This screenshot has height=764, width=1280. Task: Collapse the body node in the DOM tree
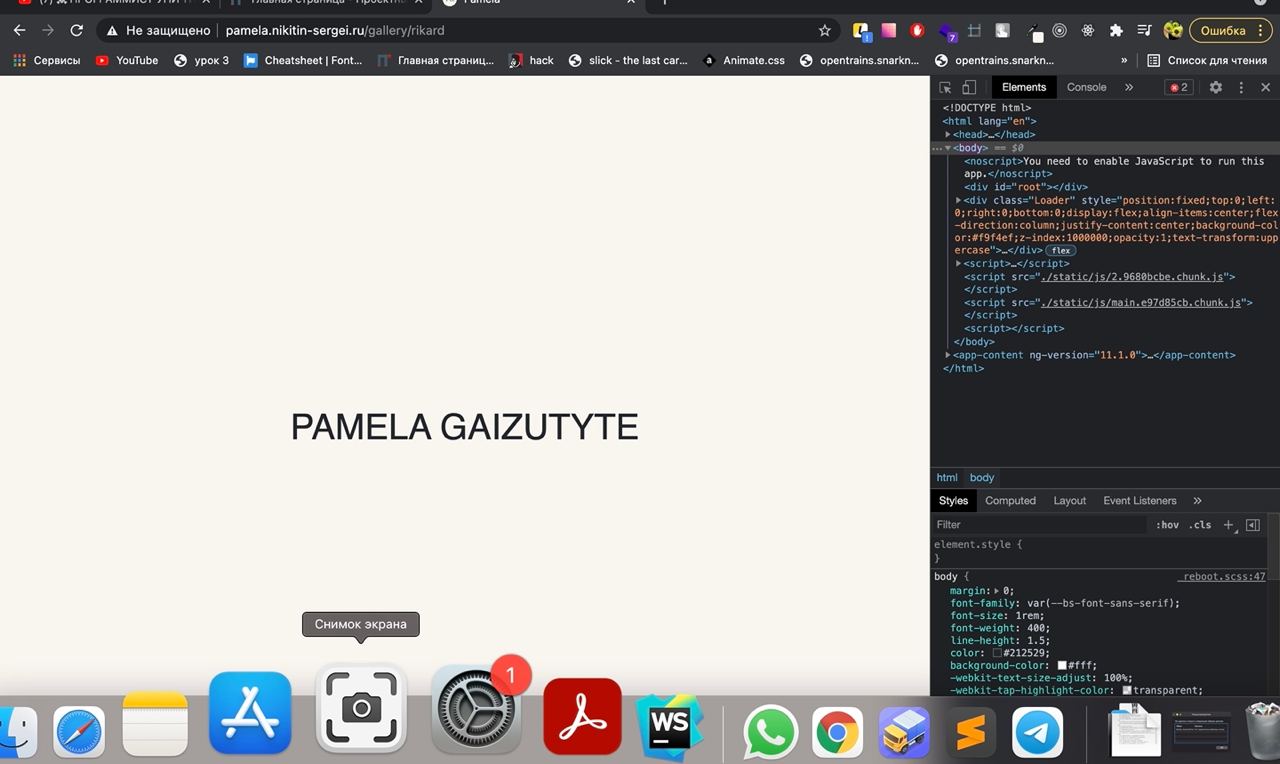click(x=948, y=148)
